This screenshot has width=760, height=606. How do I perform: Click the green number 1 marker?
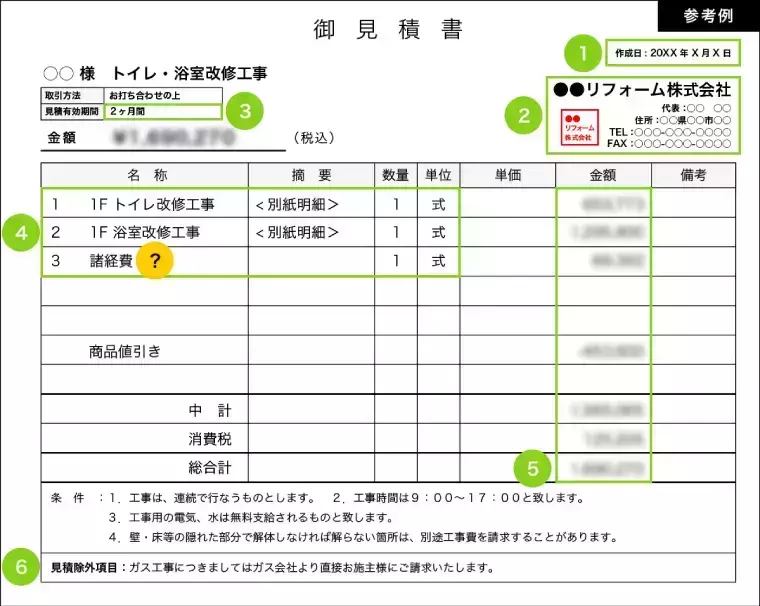[581, 50]
